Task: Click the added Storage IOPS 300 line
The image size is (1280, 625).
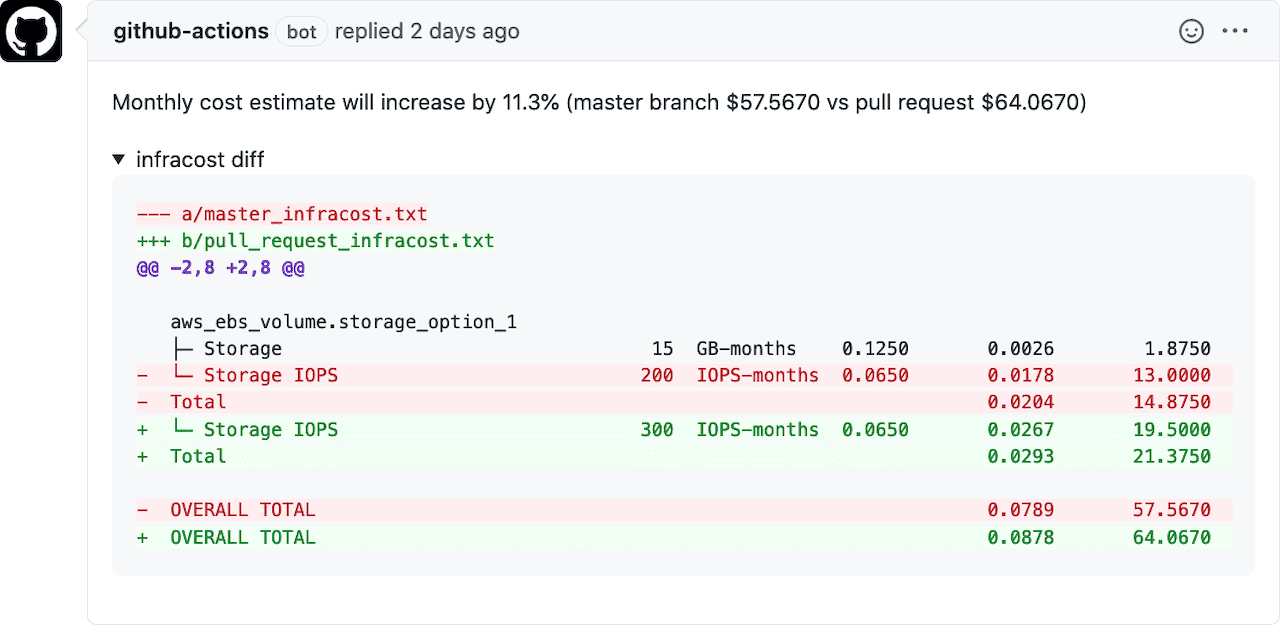Action: coord(683,430)
